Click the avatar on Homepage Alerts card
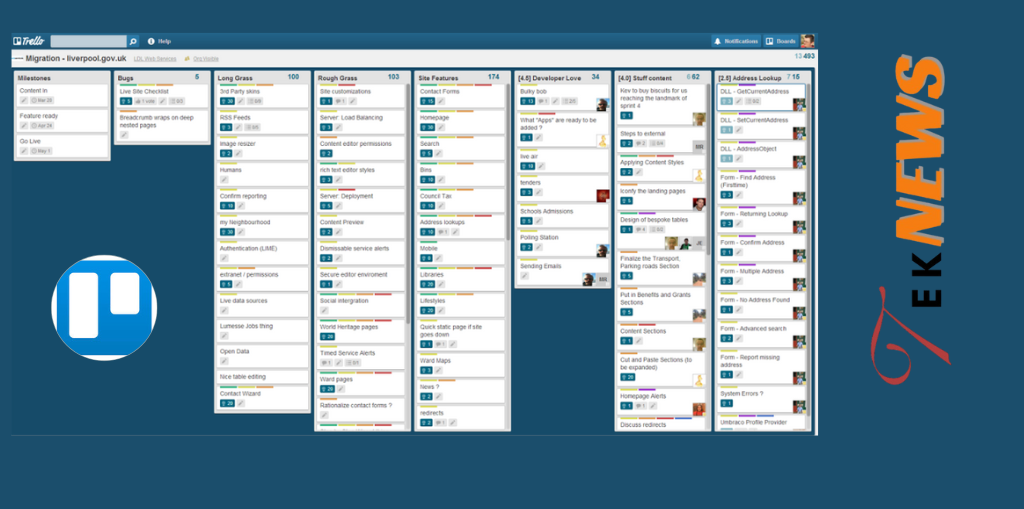 [x=699, y=409]
